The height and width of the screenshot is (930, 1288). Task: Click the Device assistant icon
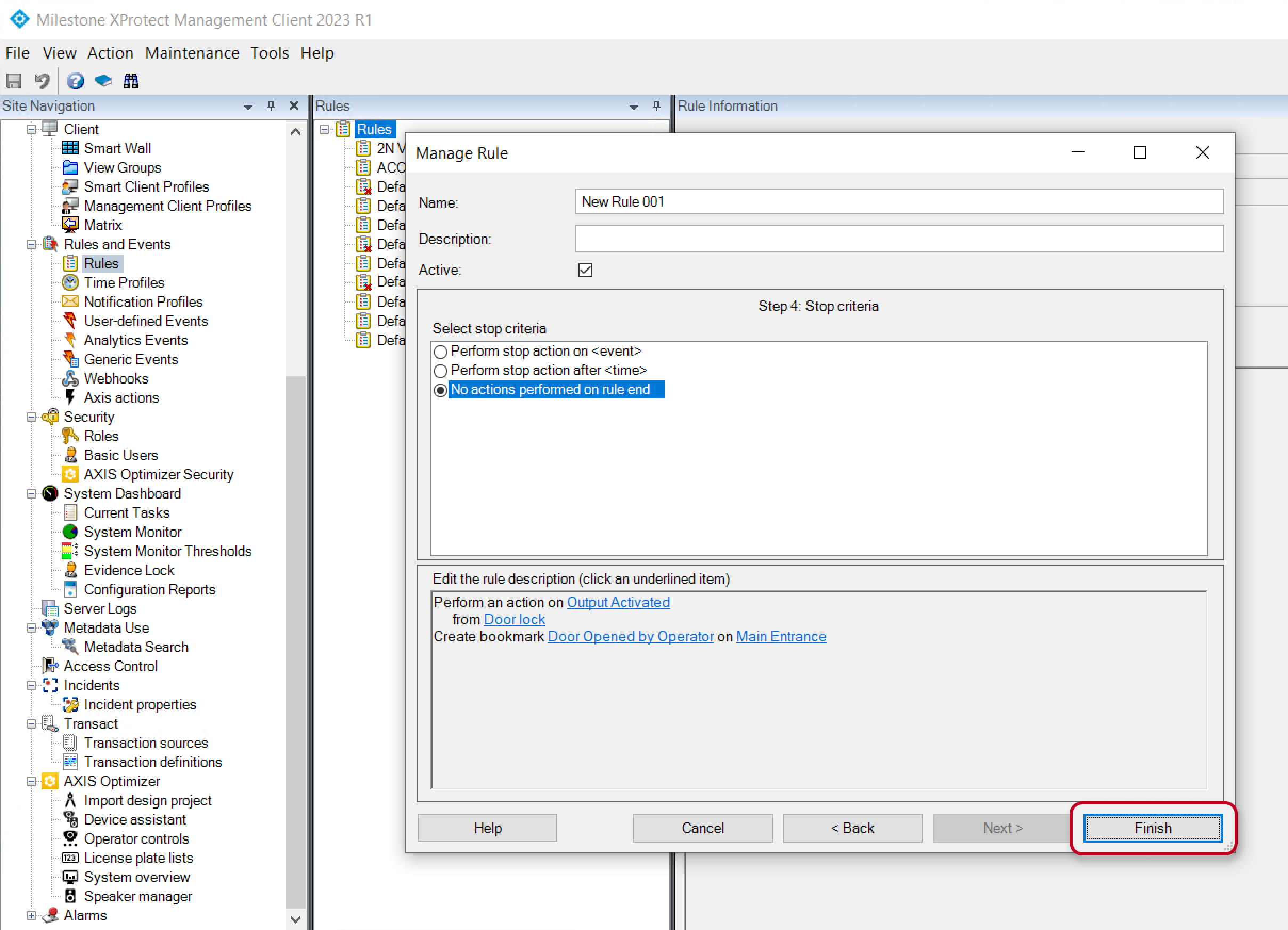pyautogui.click(x=70, y=819)
